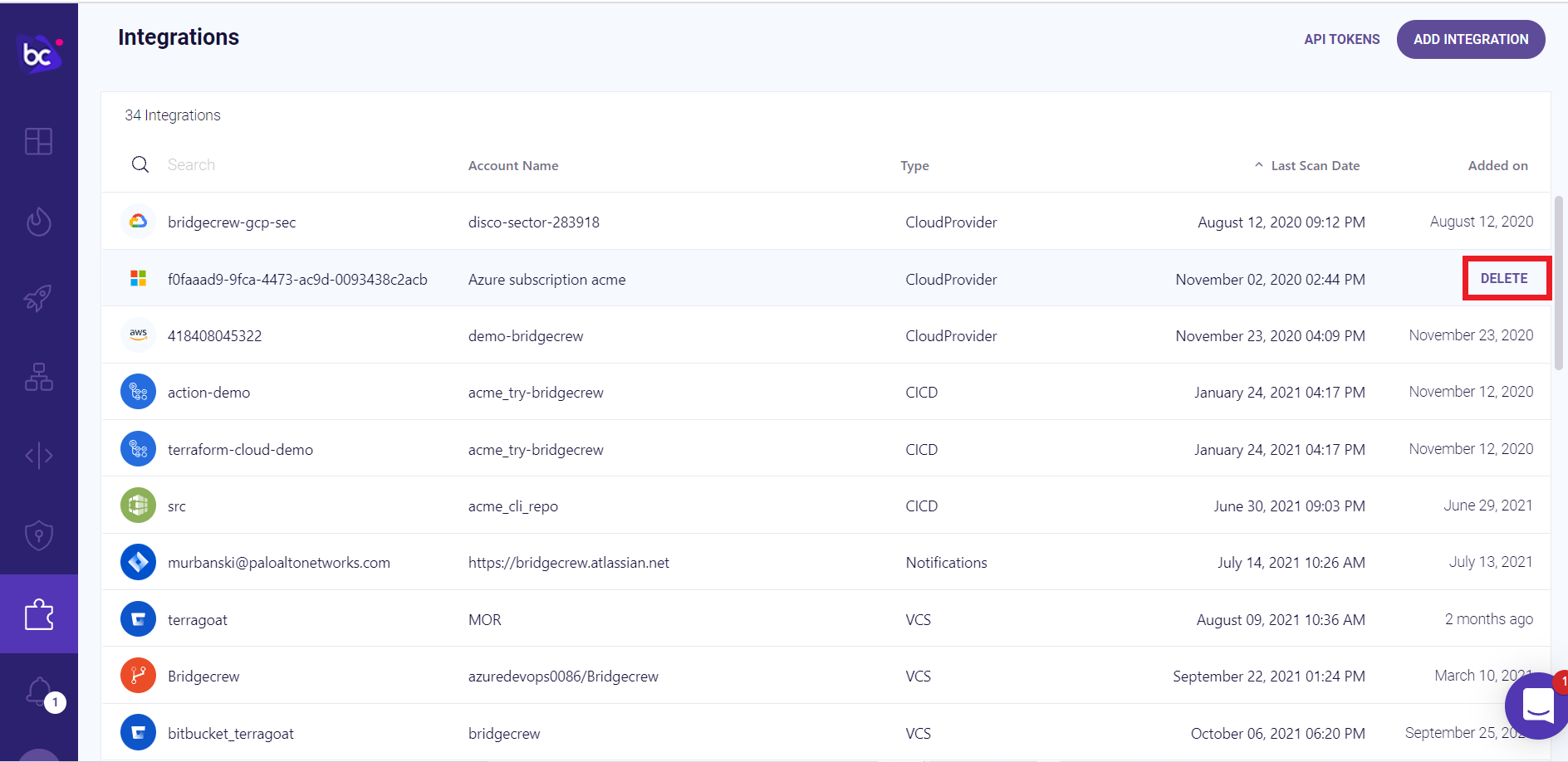Click the search magnifier icon

140,164
